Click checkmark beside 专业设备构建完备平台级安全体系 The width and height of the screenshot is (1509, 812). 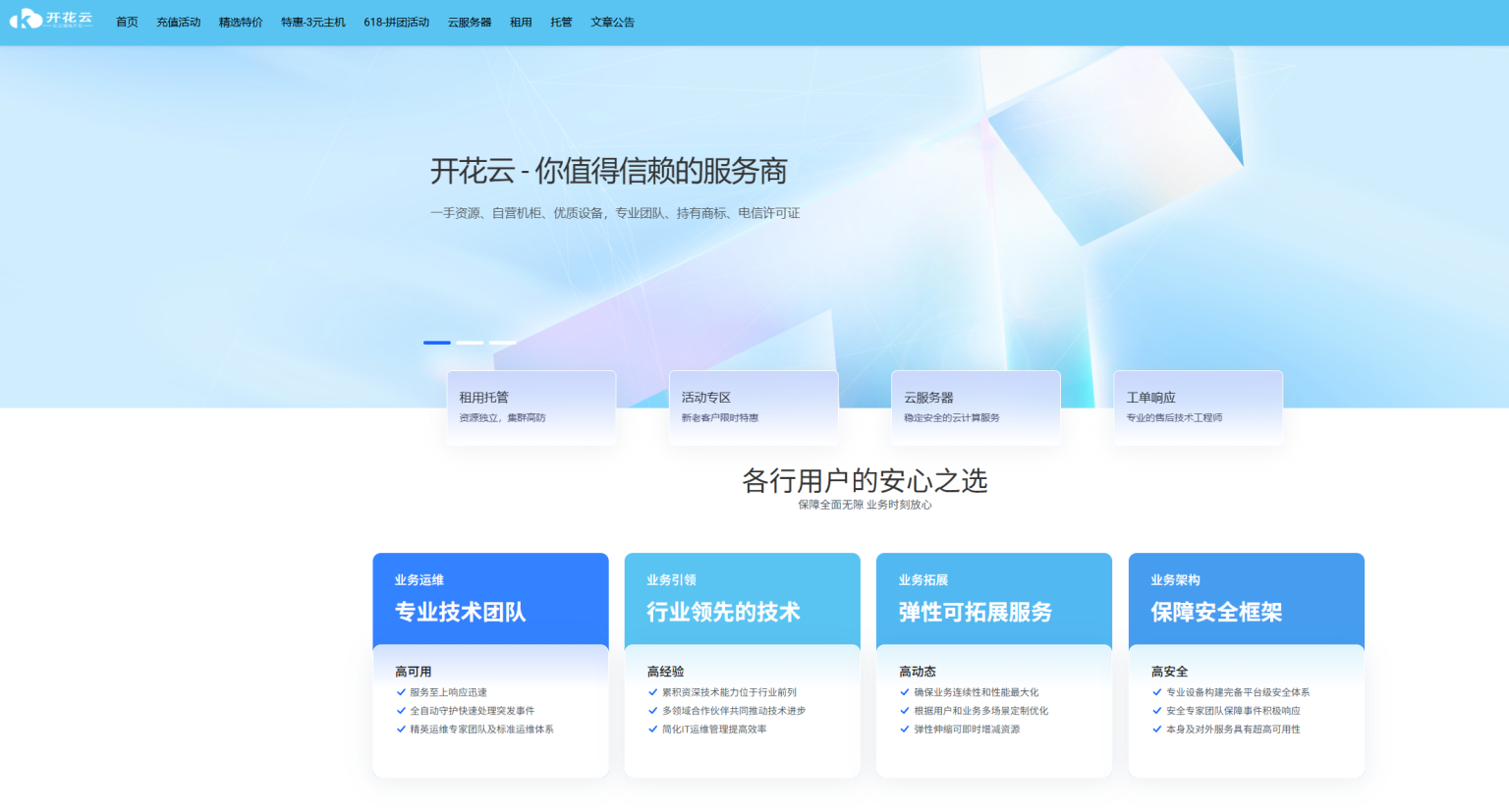[1156, 692]
